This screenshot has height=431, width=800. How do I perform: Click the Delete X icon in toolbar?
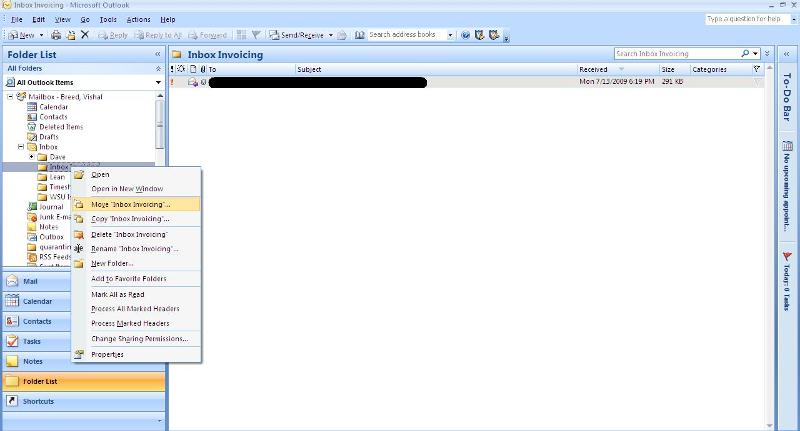(x=85, y=35)
